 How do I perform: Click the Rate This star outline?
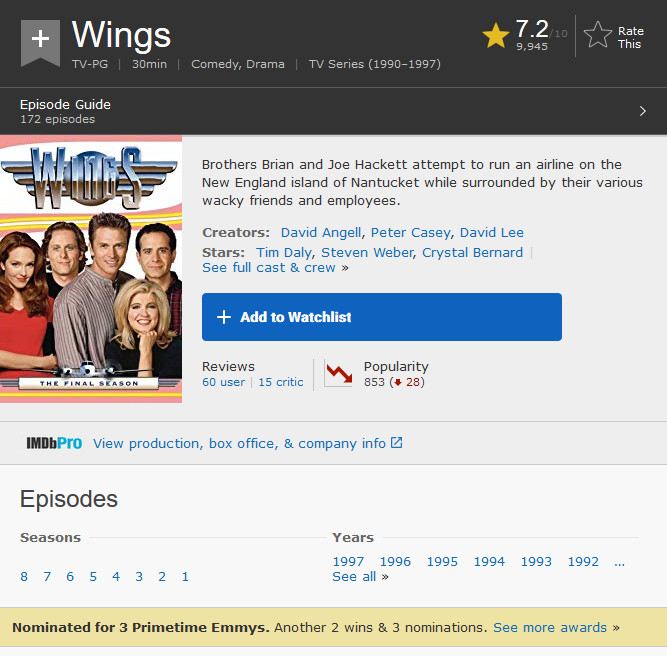point(598,35)
